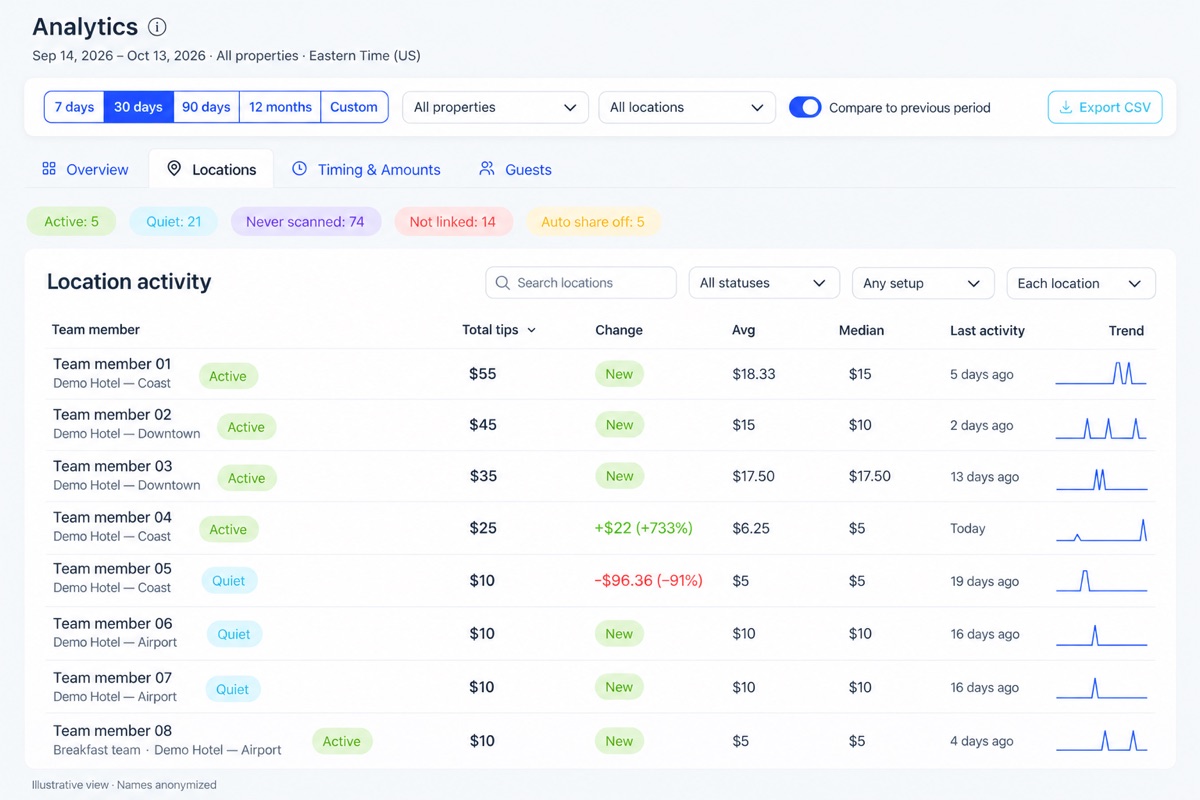Click the -$96.36 (-91%) change value
The height and width of the screenshot is (800, 1200).
click(x=648, y=580)
